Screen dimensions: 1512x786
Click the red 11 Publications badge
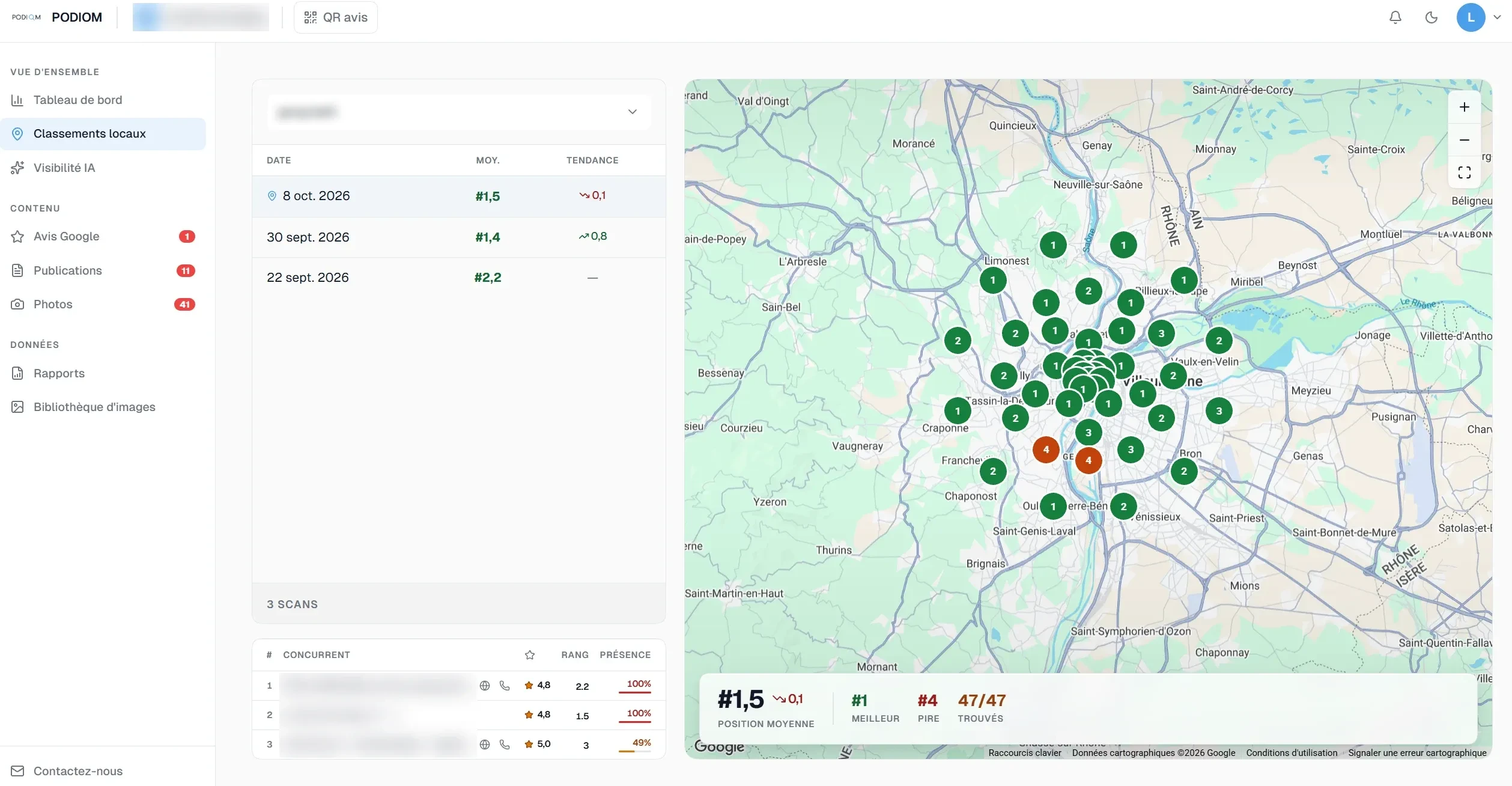tap(186, 270)
